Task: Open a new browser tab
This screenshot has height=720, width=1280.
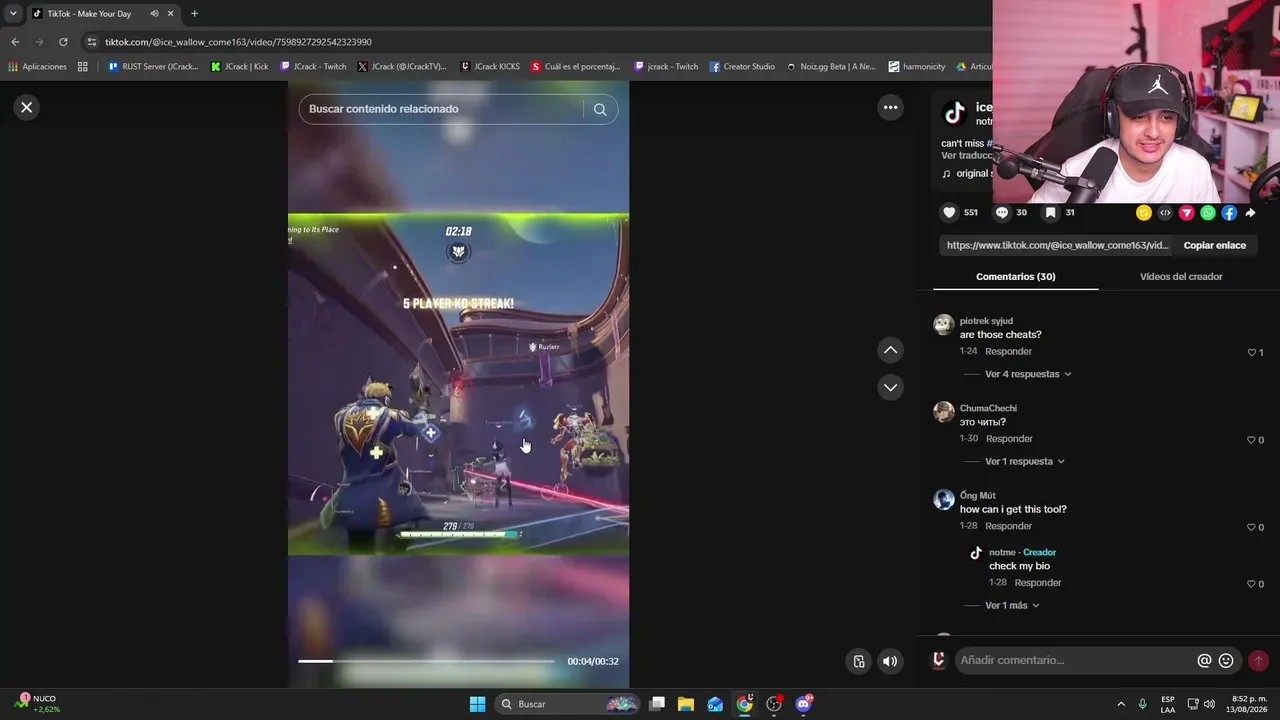Action: [x=194, y=14]
